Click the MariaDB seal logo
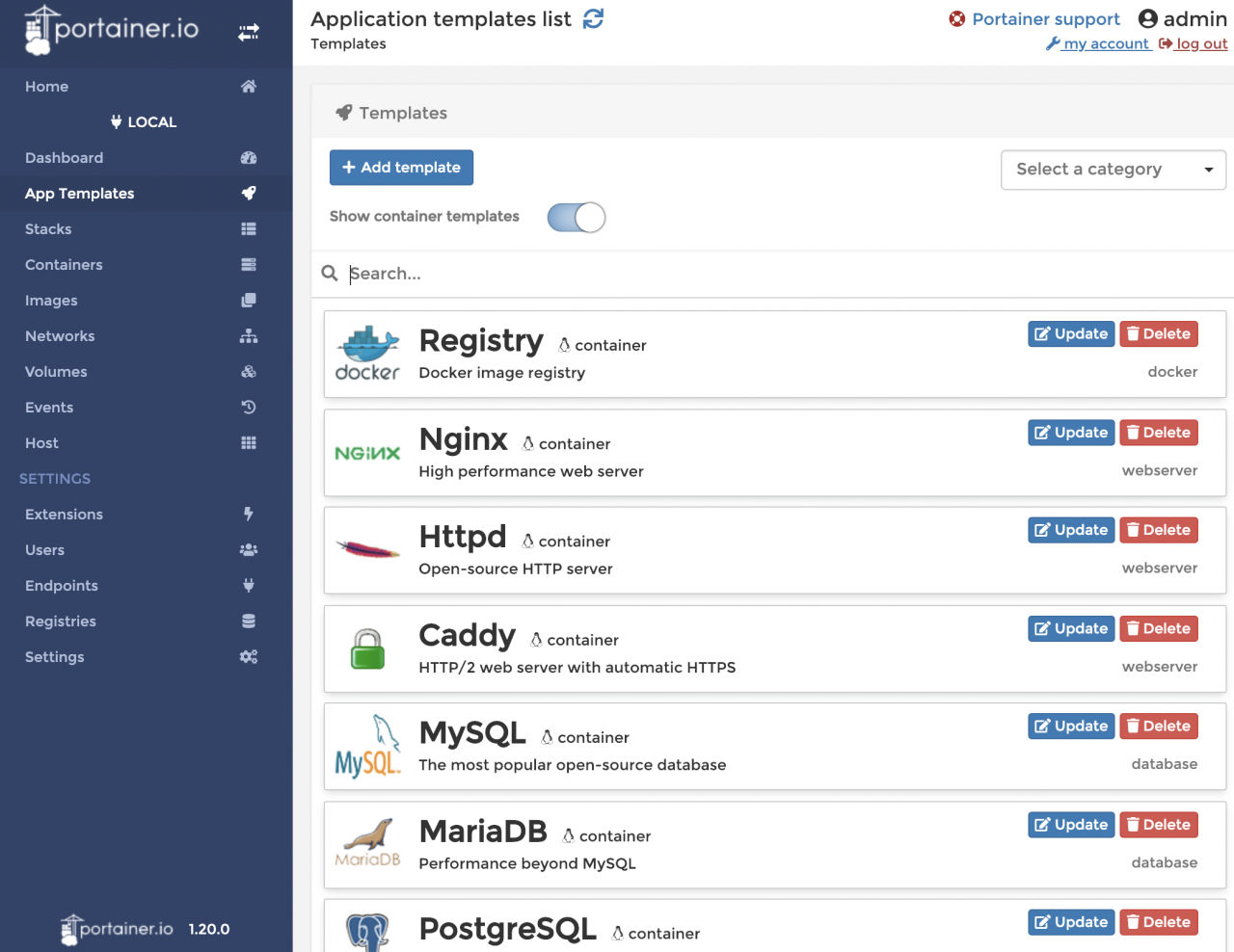The image size is (1234, 952). point(367,844)
